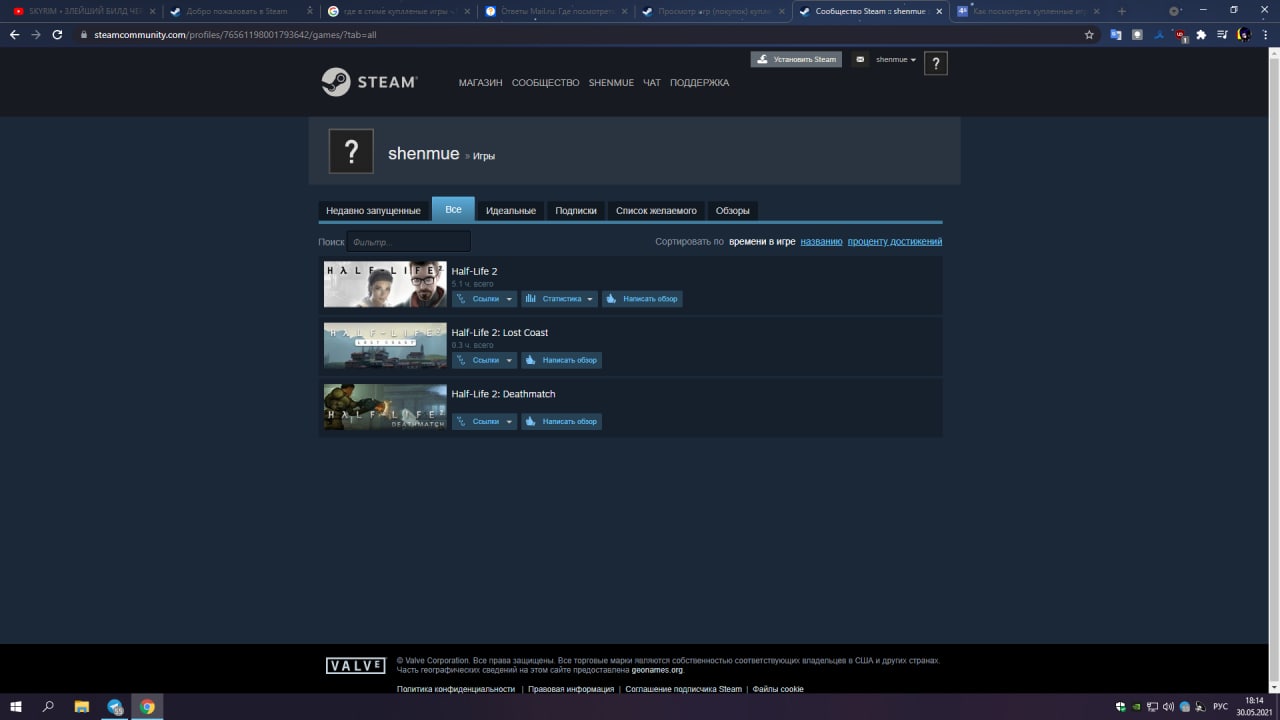This screenshot has width=1280, height=720.
Task: Expand shenmue account dropdown
Action: pos(896,60)
